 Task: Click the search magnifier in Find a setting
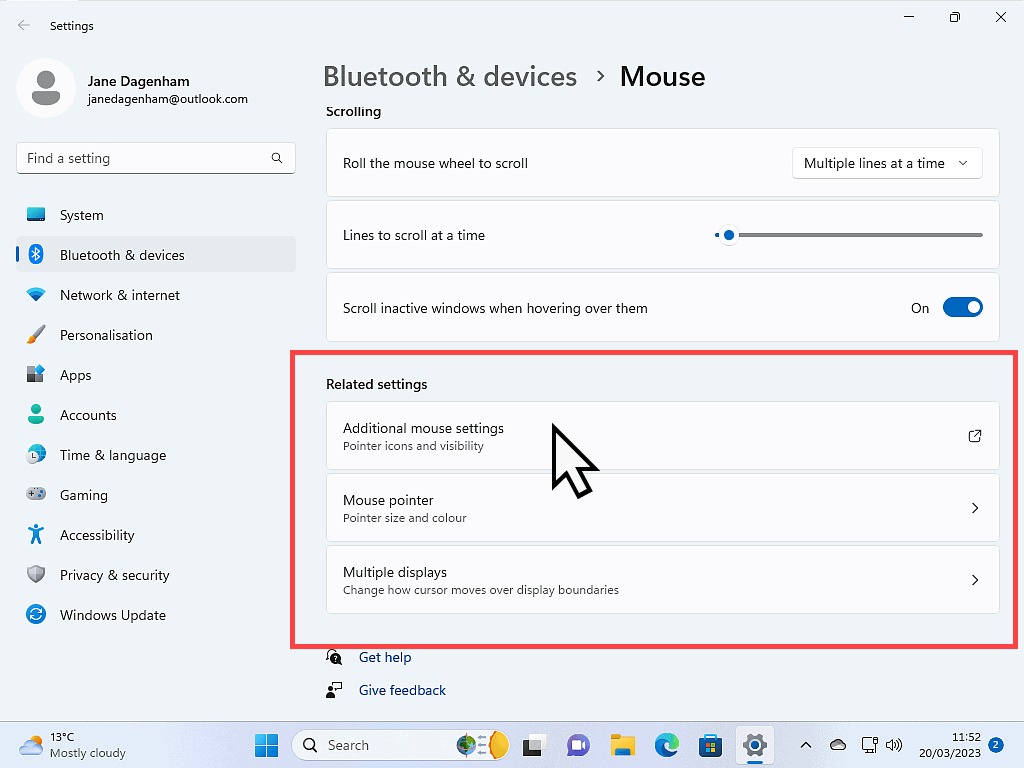pyautogui.click(x=277, y=158)
